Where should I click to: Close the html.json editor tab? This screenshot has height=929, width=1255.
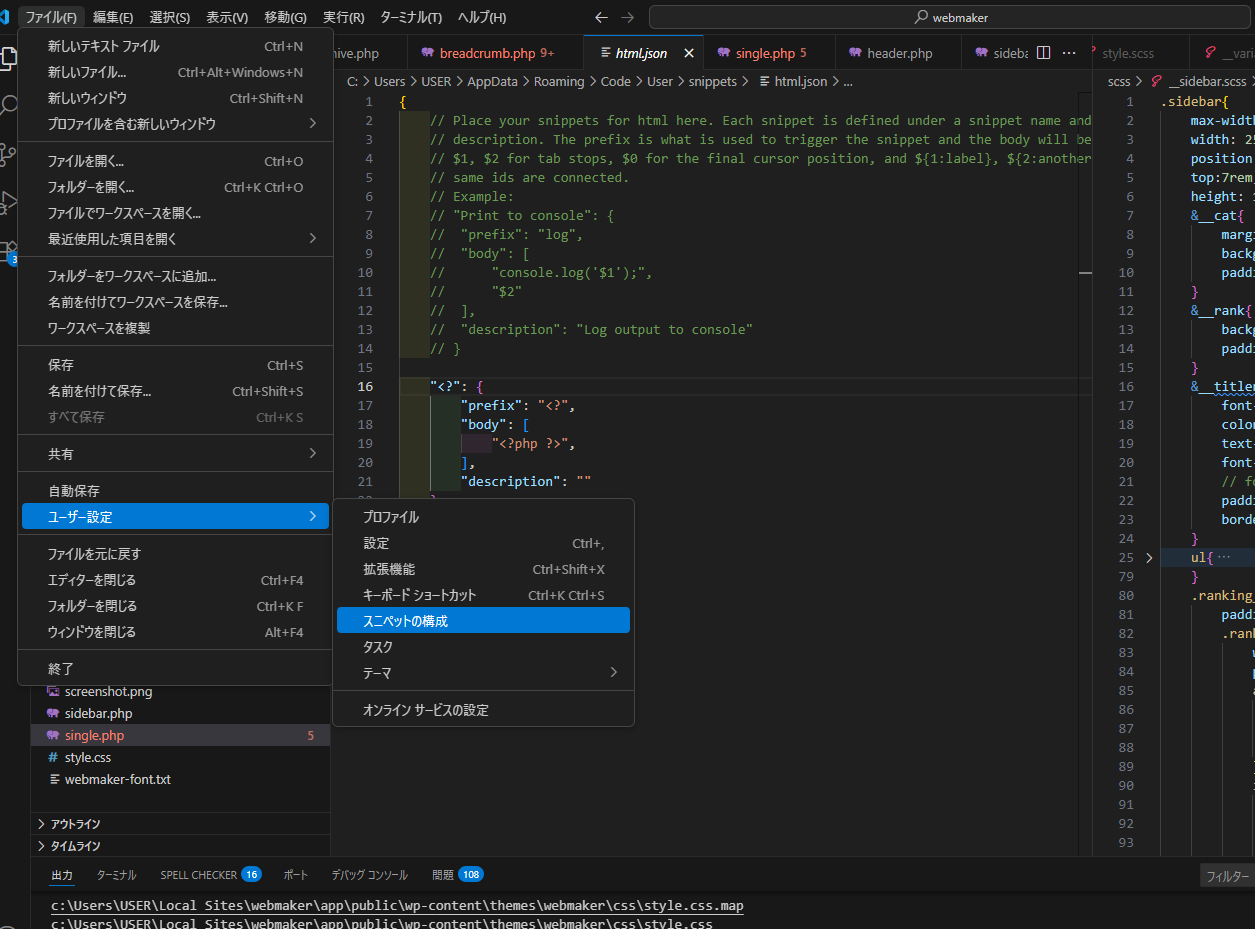click(x=688, y=53)
